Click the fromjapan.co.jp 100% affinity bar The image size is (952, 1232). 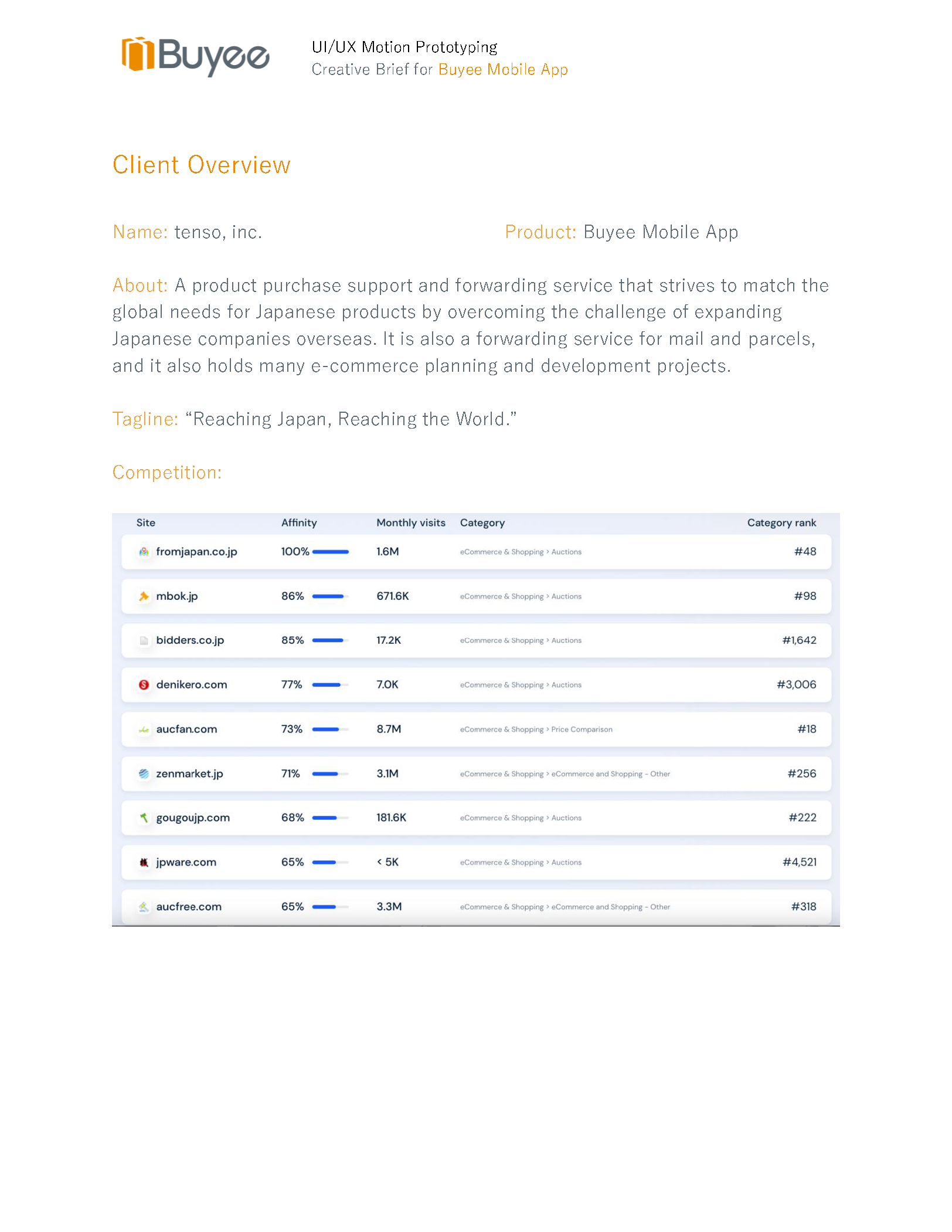coord(331,552)
